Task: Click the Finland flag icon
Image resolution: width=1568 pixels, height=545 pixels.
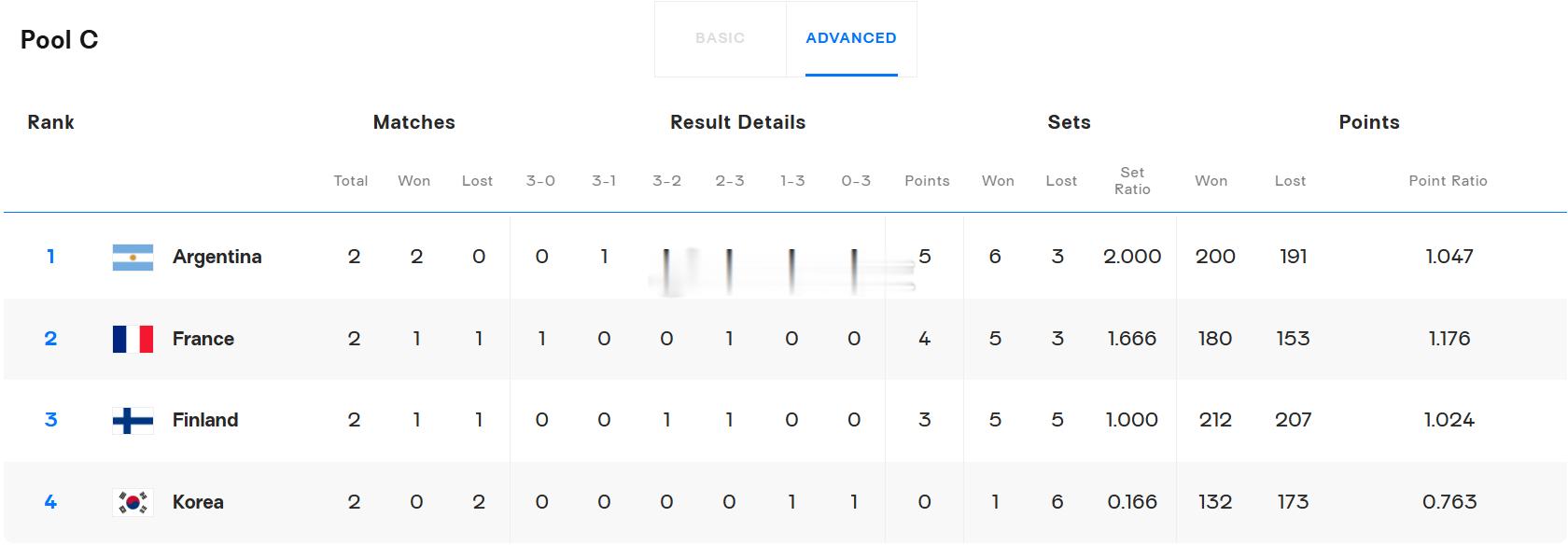Action: [x=133, y=420]
